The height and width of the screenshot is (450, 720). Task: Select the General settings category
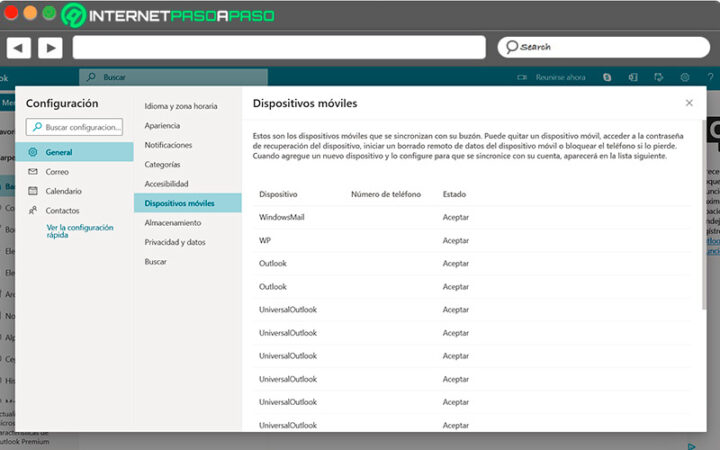pos(58,152)
